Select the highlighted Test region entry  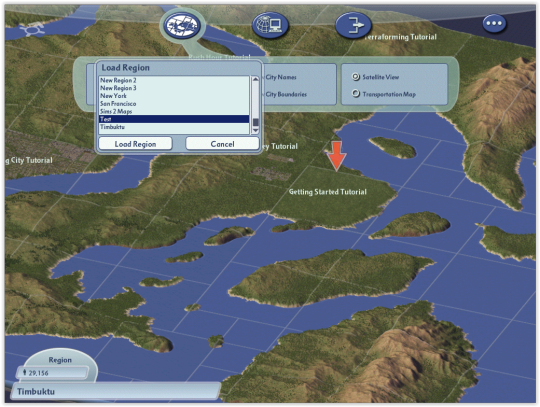(x=174, y=119)
